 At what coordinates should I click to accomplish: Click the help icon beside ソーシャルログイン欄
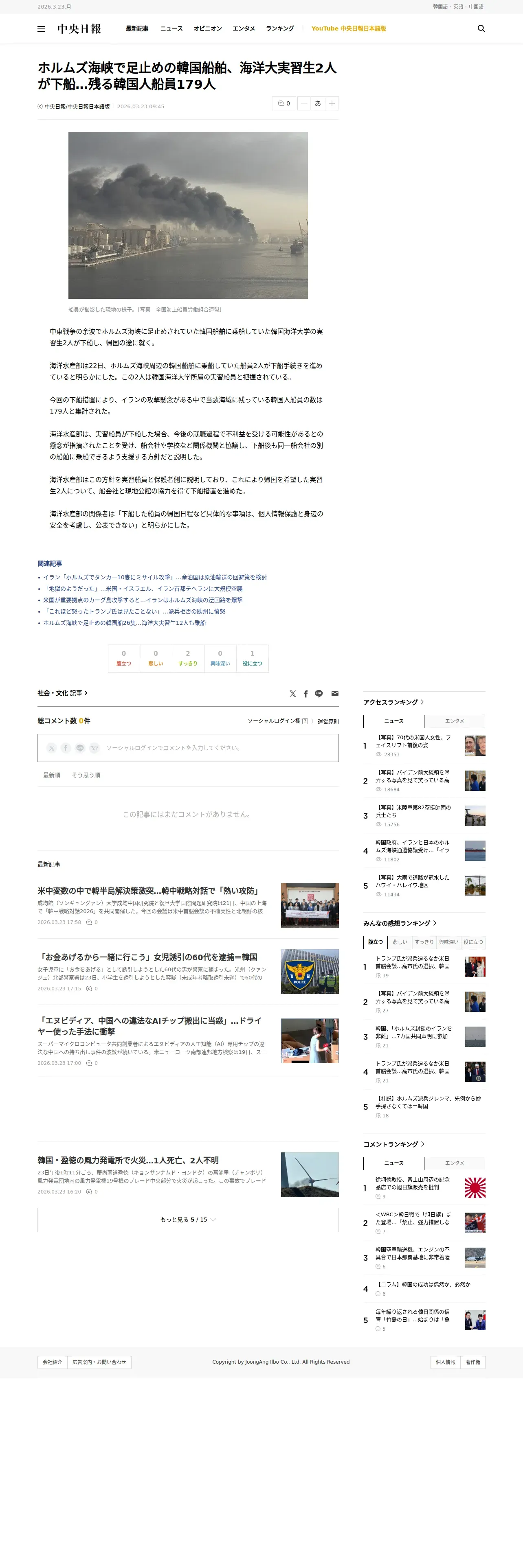pos(305,721)
